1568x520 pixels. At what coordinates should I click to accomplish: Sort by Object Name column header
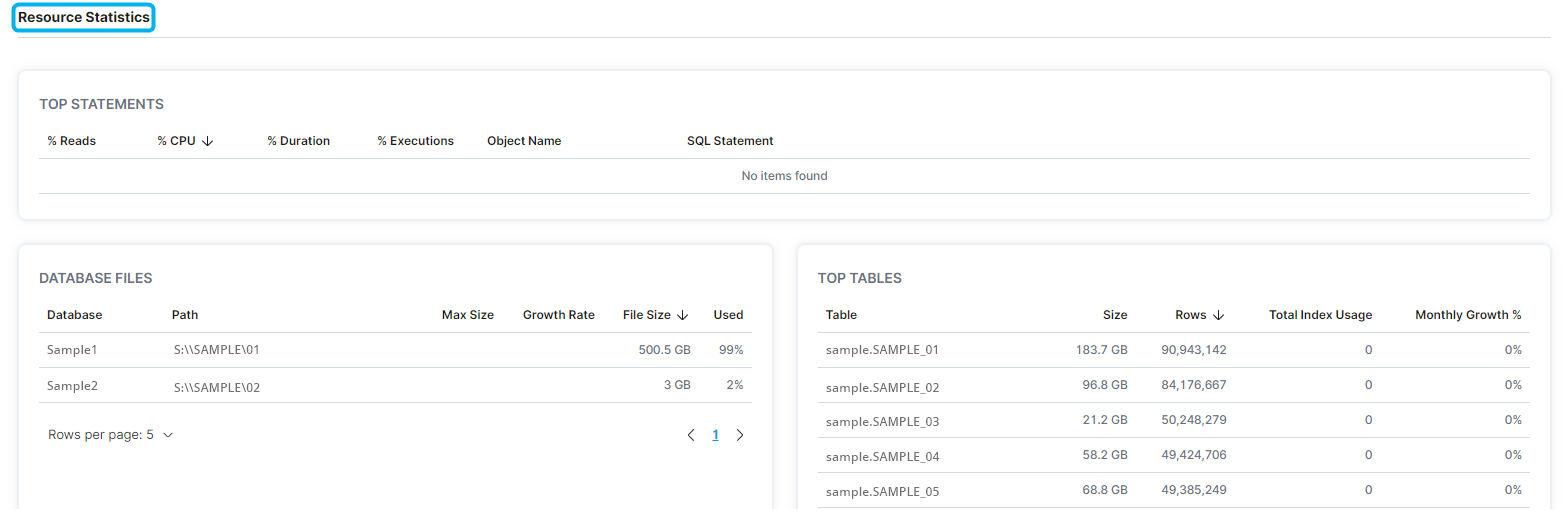pyautogui.click(x=524, y=141)
